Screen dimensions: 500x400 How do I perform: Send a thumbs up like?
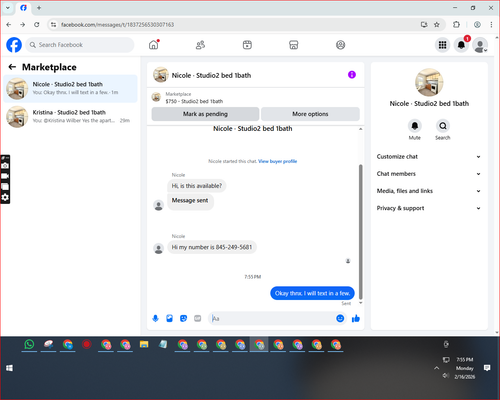[356, 319]
